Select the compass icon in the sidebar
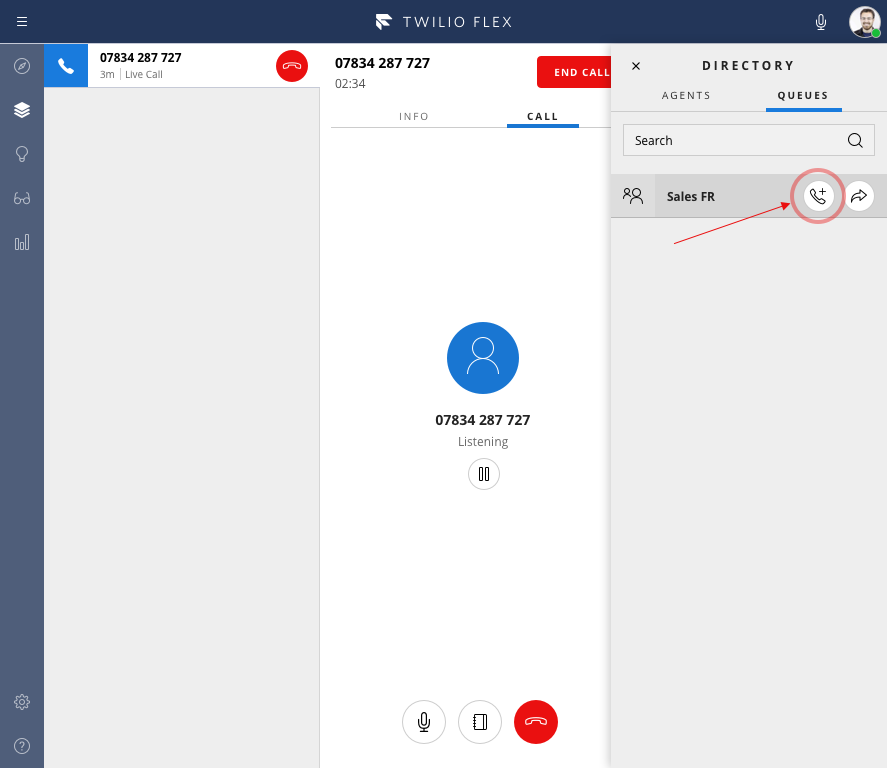 pos(22,65)
